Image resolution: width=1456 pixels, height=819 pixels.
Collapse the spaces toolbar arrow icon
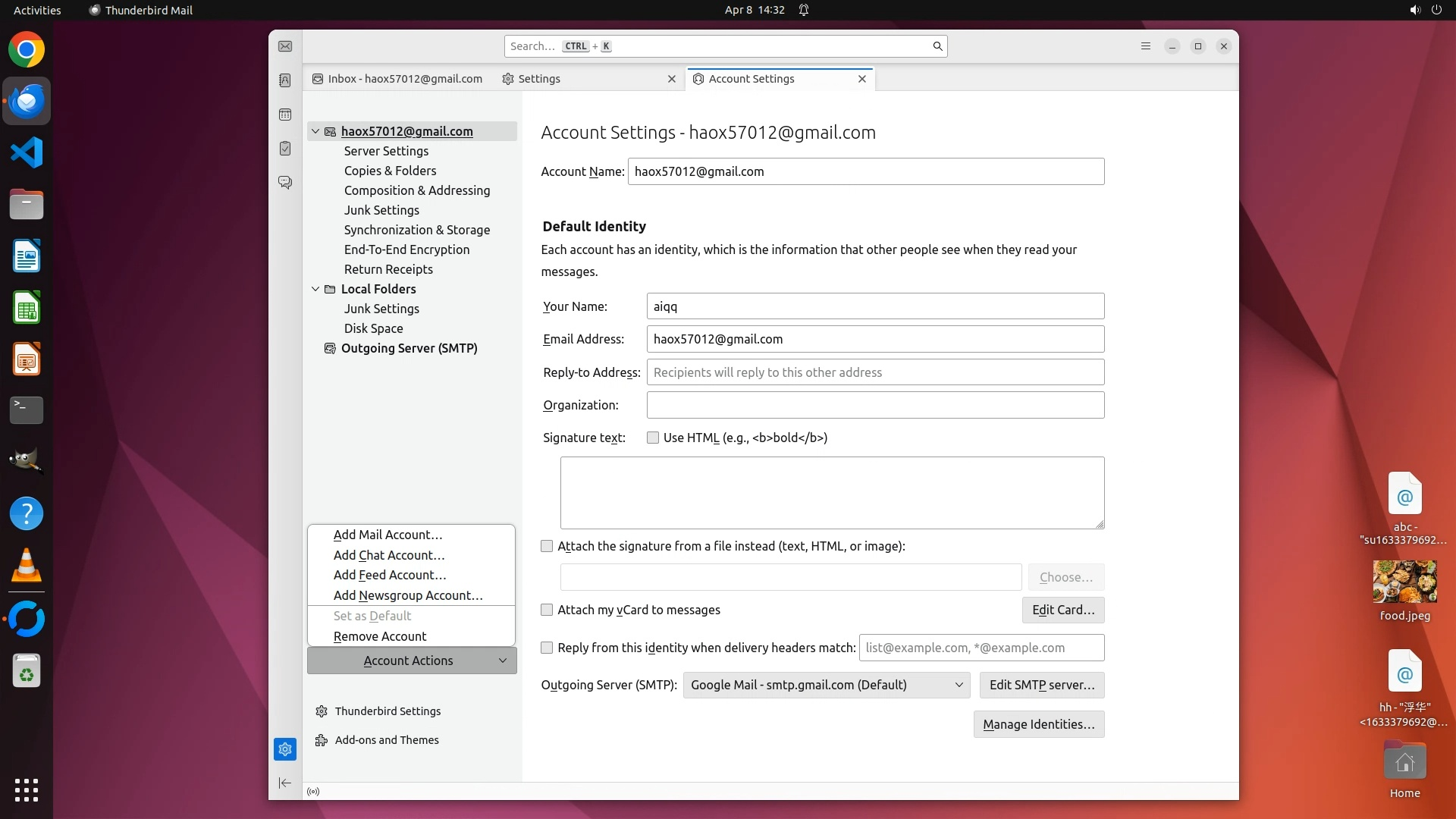(x=285, y=783)
